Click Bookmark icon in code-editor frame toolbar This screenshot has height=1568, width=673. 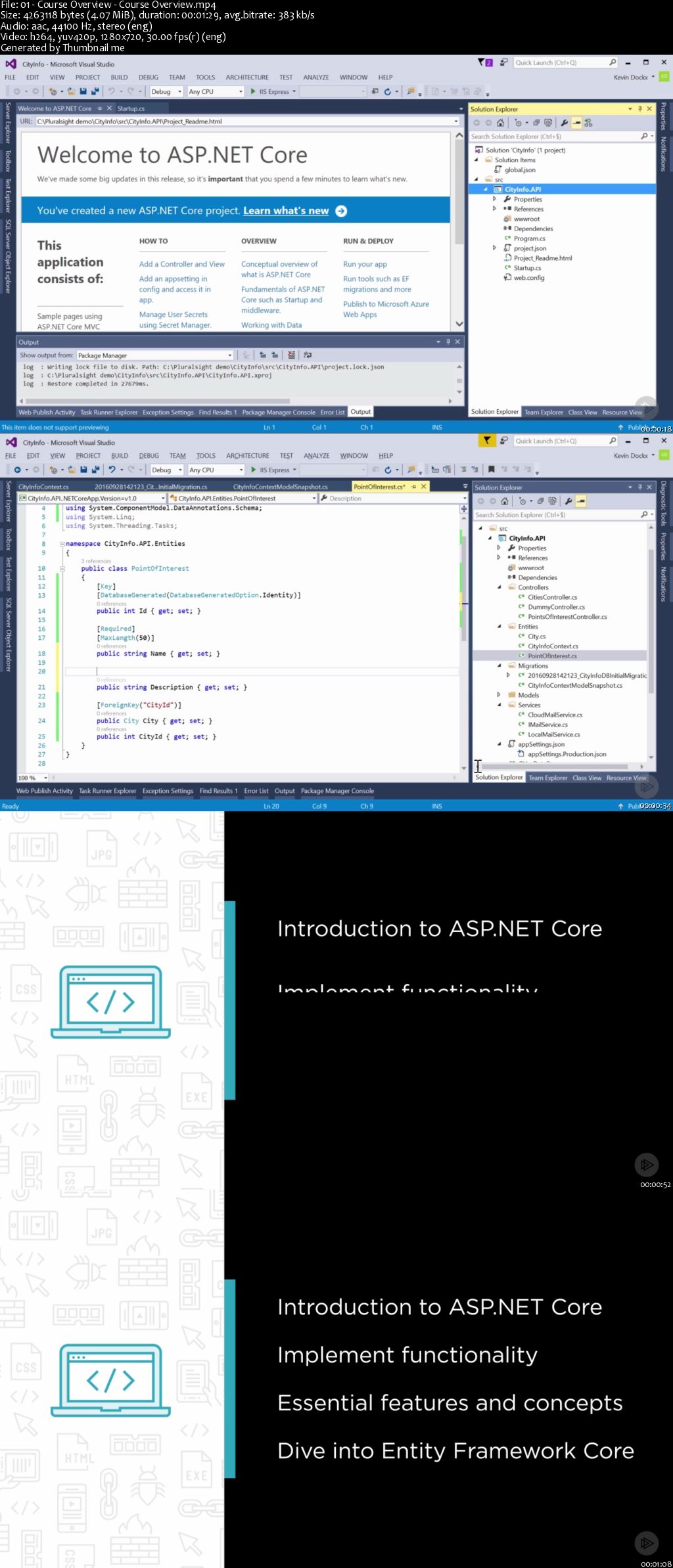pyautogui.click(x=491, y=470)
